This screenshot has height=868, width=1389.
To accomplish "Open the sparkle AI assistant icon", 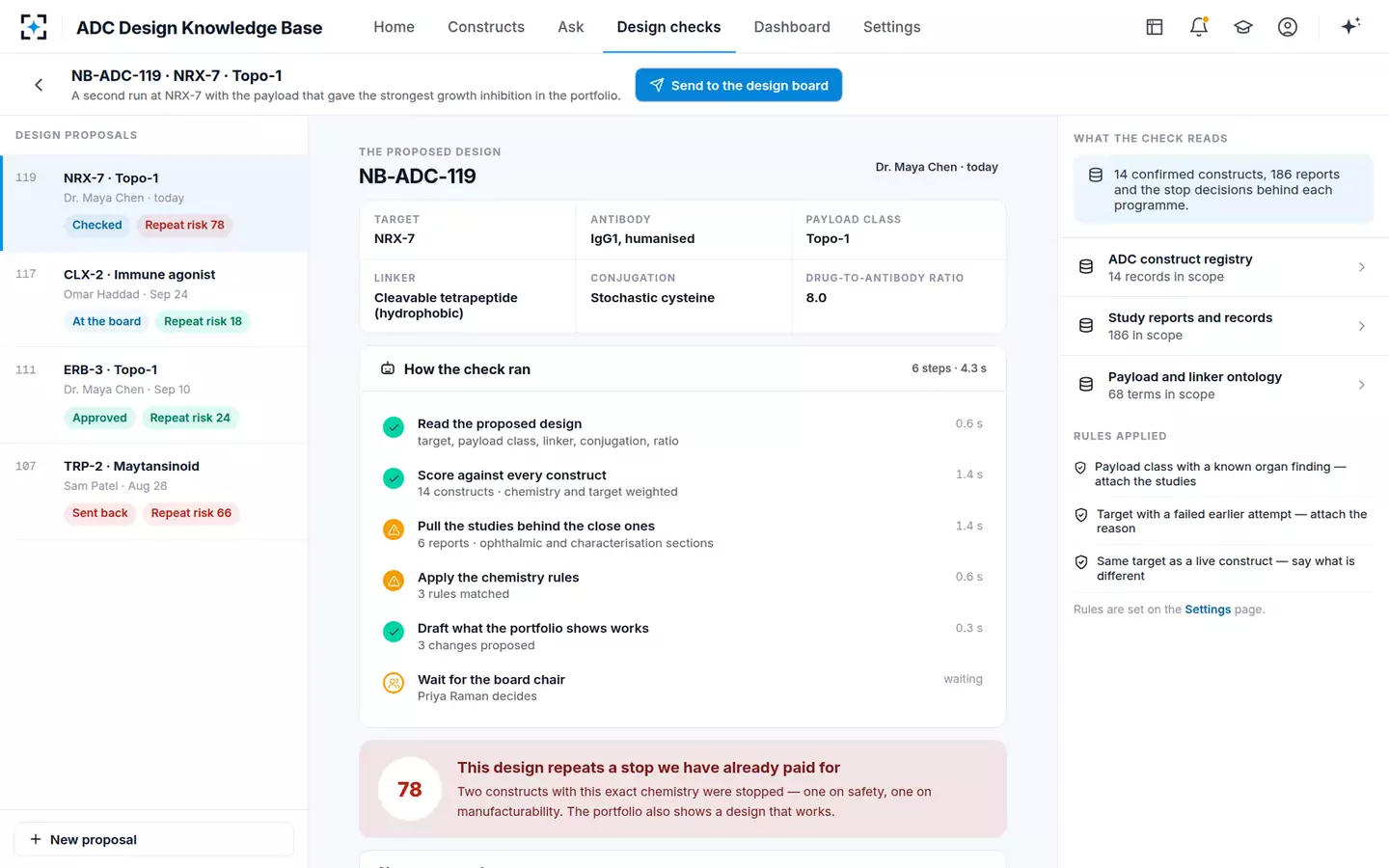I will (1350, 26).
